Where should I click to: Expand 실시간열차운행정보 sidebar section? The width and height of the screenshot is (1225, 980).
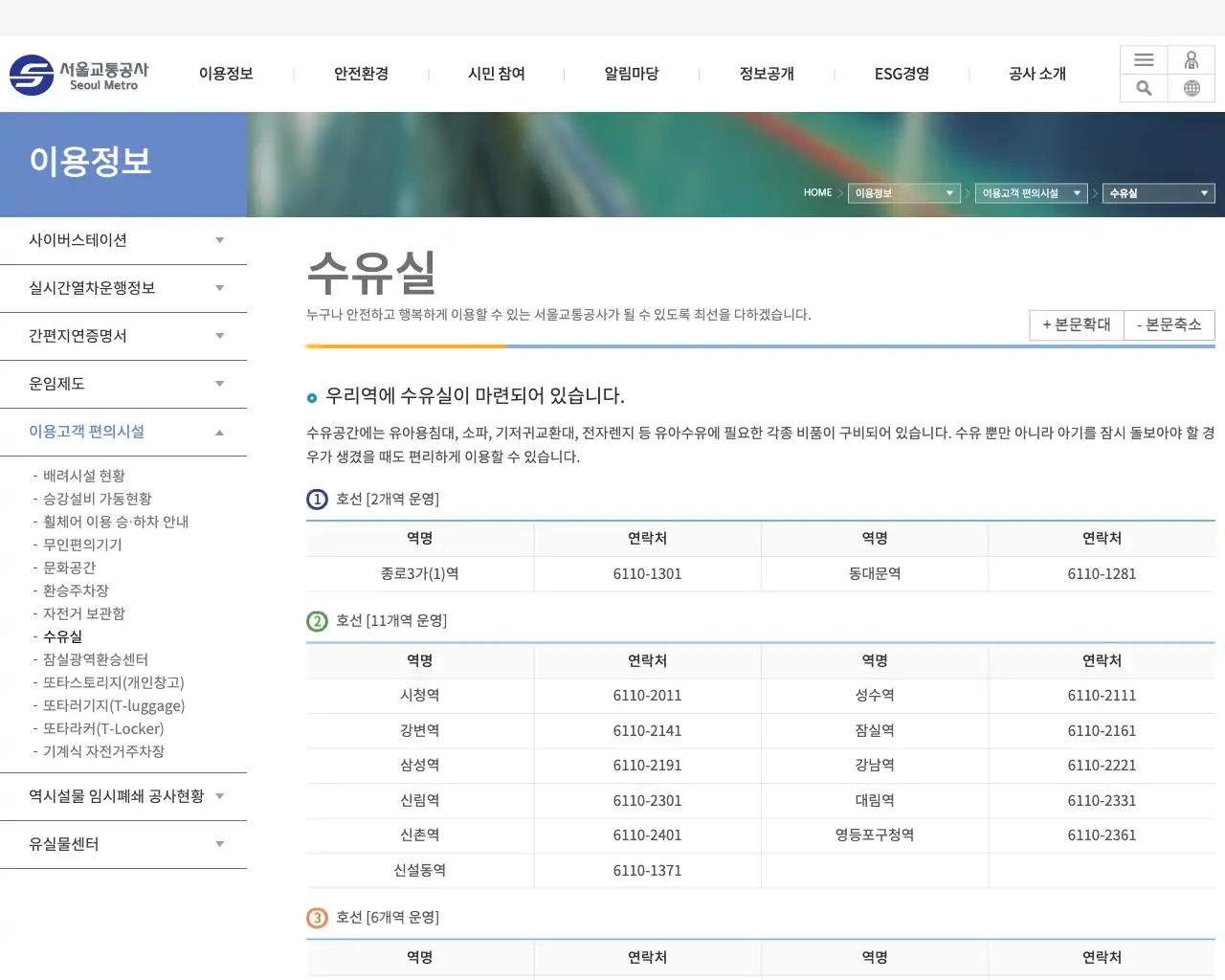coord(123,288)
